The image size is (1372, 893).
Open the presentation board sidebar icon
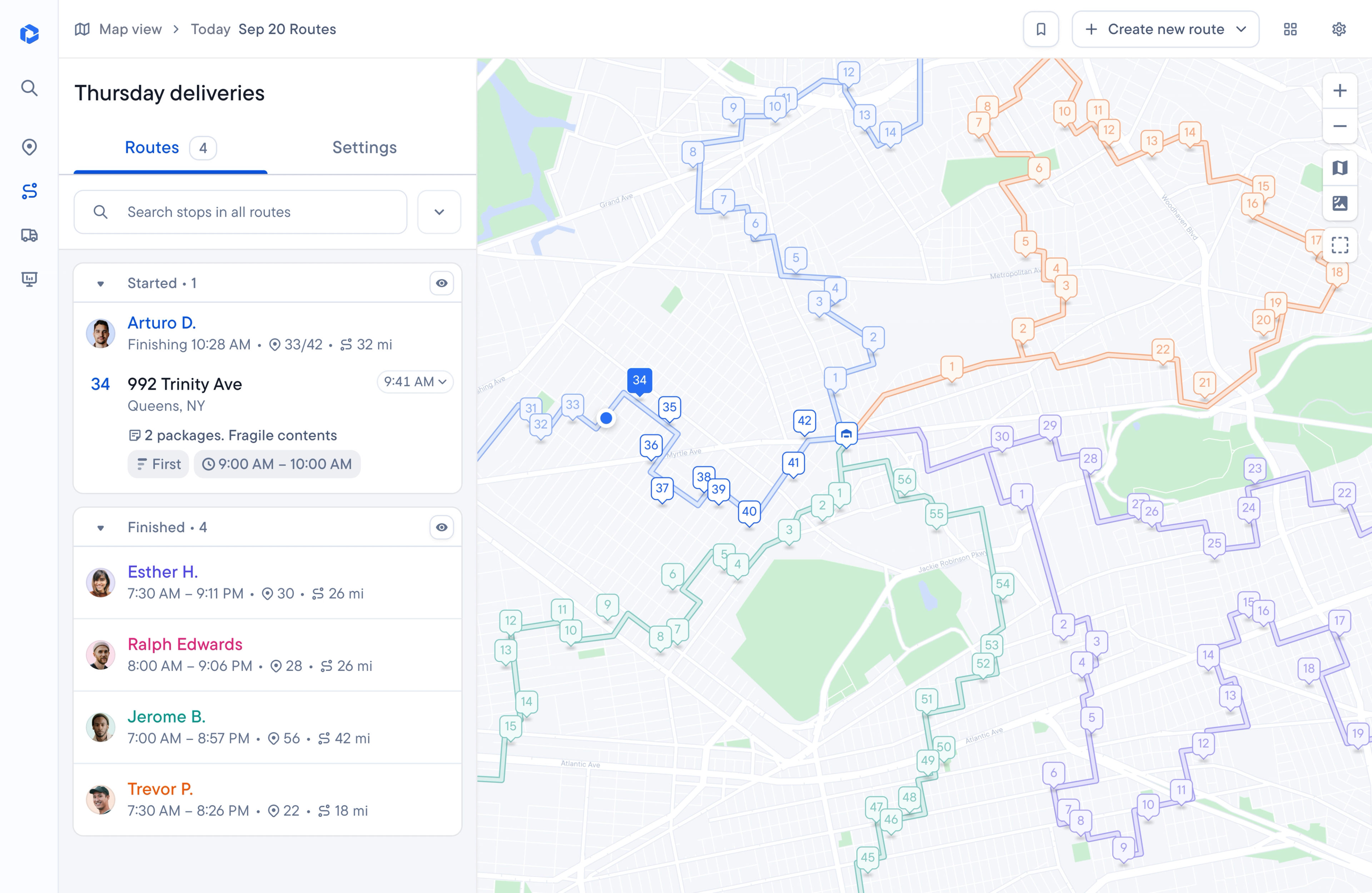pos(29,279)
